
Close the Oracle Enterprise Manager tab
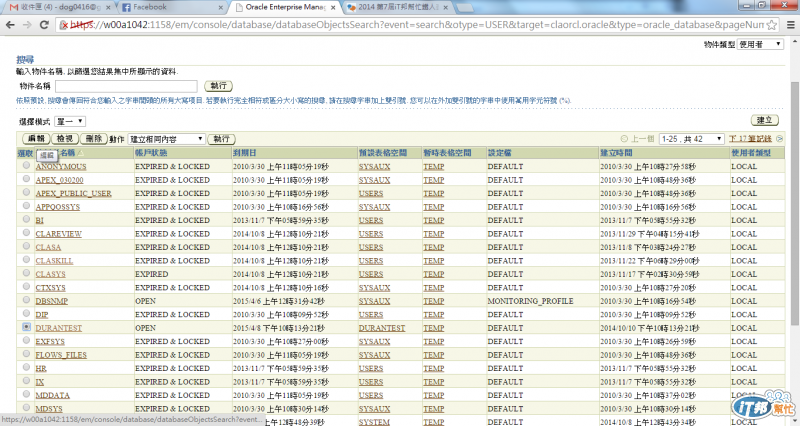click(x=333, y=8)
